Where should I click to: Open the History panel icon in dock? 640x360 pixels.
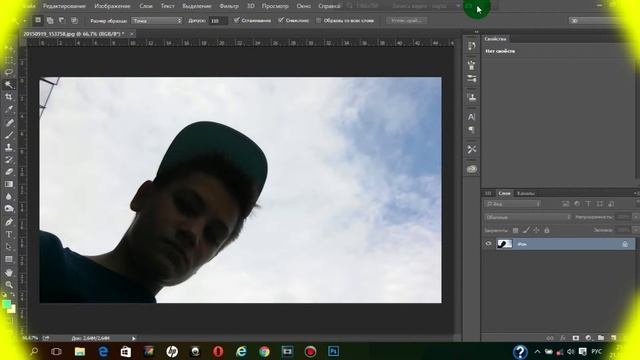472,46
